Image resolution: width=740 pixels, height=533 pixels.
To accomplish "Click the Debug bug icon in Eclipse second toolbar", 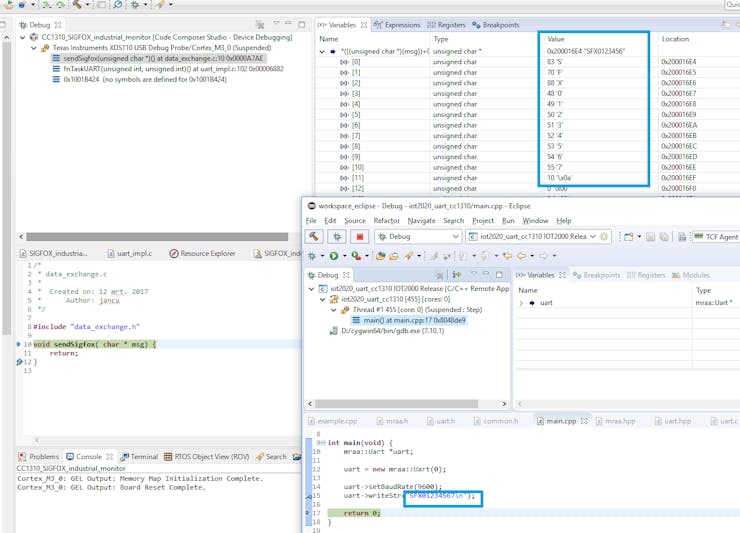I will click(x=312, y=256).
